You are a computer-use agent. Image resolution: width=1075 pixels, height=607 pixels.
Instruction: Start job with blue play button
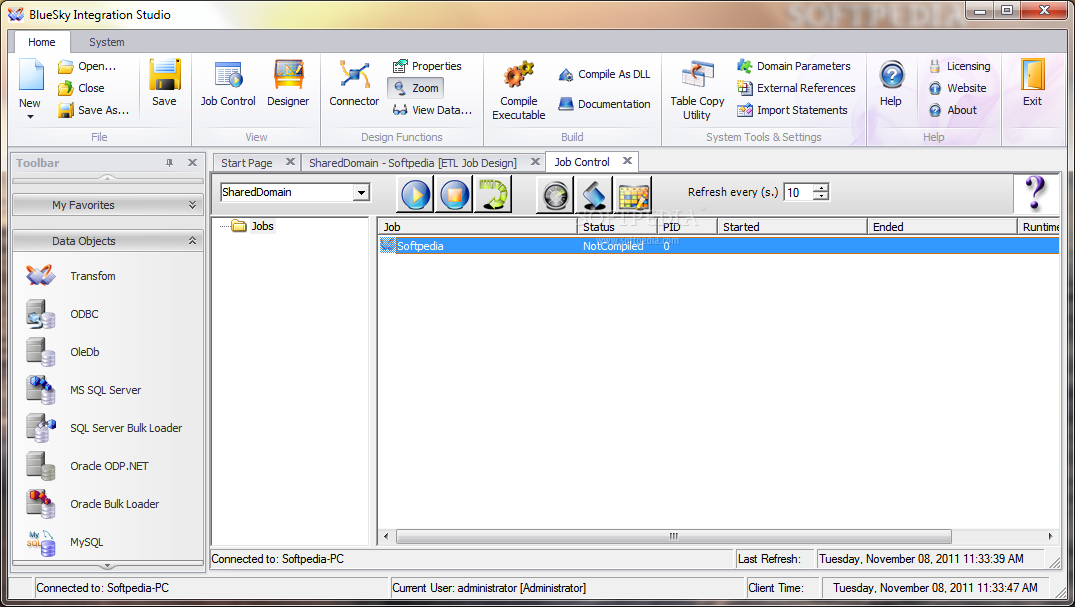pyautogui.click(x=415, y=195)
